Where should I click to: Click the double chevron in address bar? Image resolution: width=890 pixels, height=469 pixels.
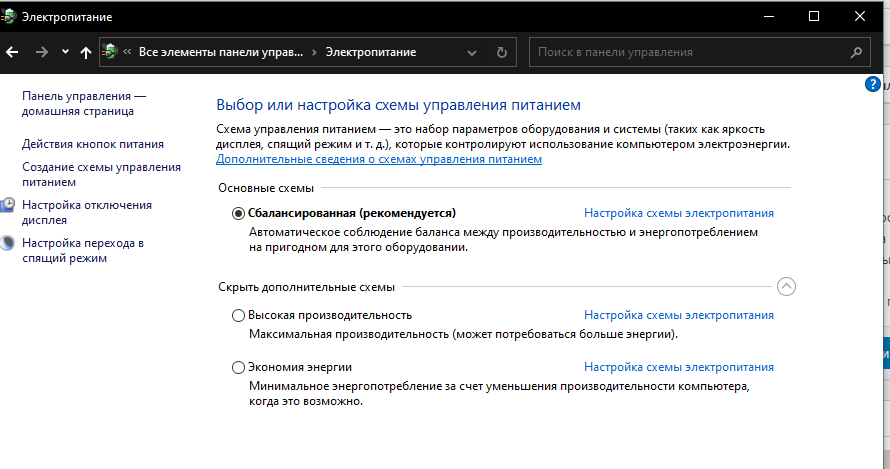[x=127, y=52]
